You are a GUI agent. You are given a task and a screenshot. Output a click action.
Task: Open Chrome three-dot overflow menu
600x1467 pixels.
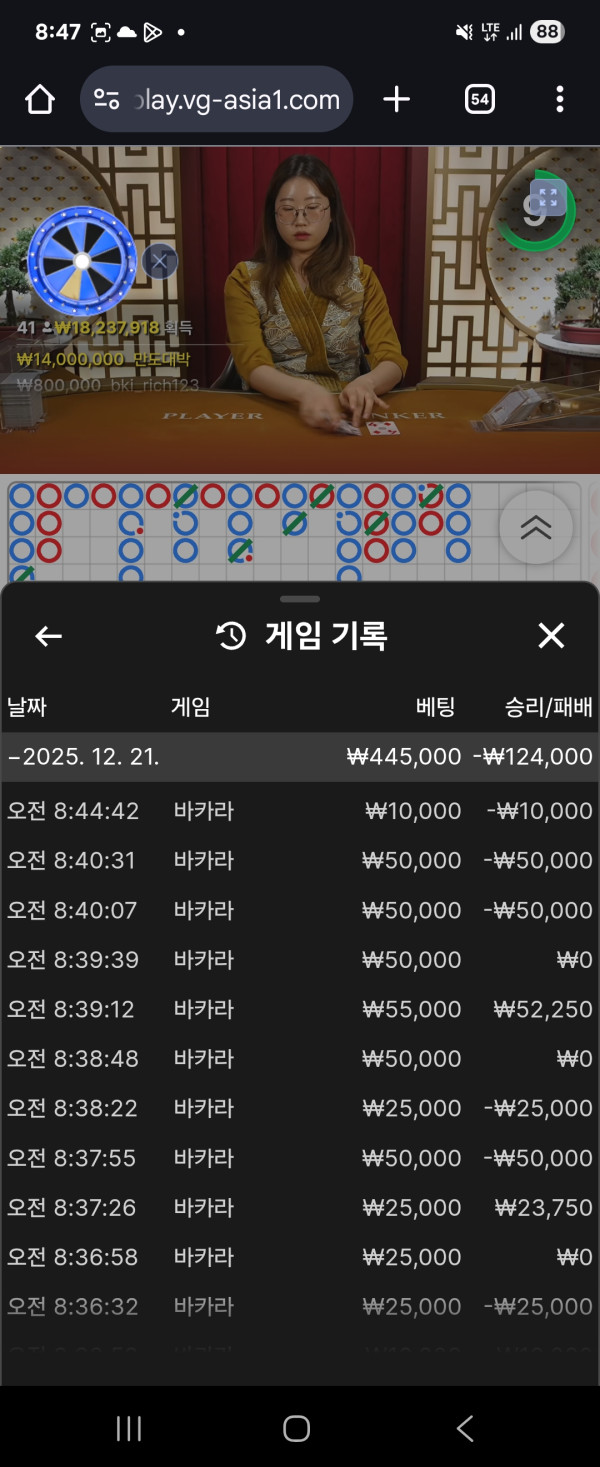[x=559, y=99]
